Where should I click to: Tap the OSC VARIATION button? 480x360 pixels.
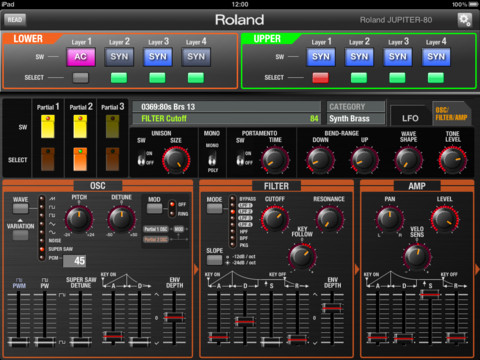(20, 235)
